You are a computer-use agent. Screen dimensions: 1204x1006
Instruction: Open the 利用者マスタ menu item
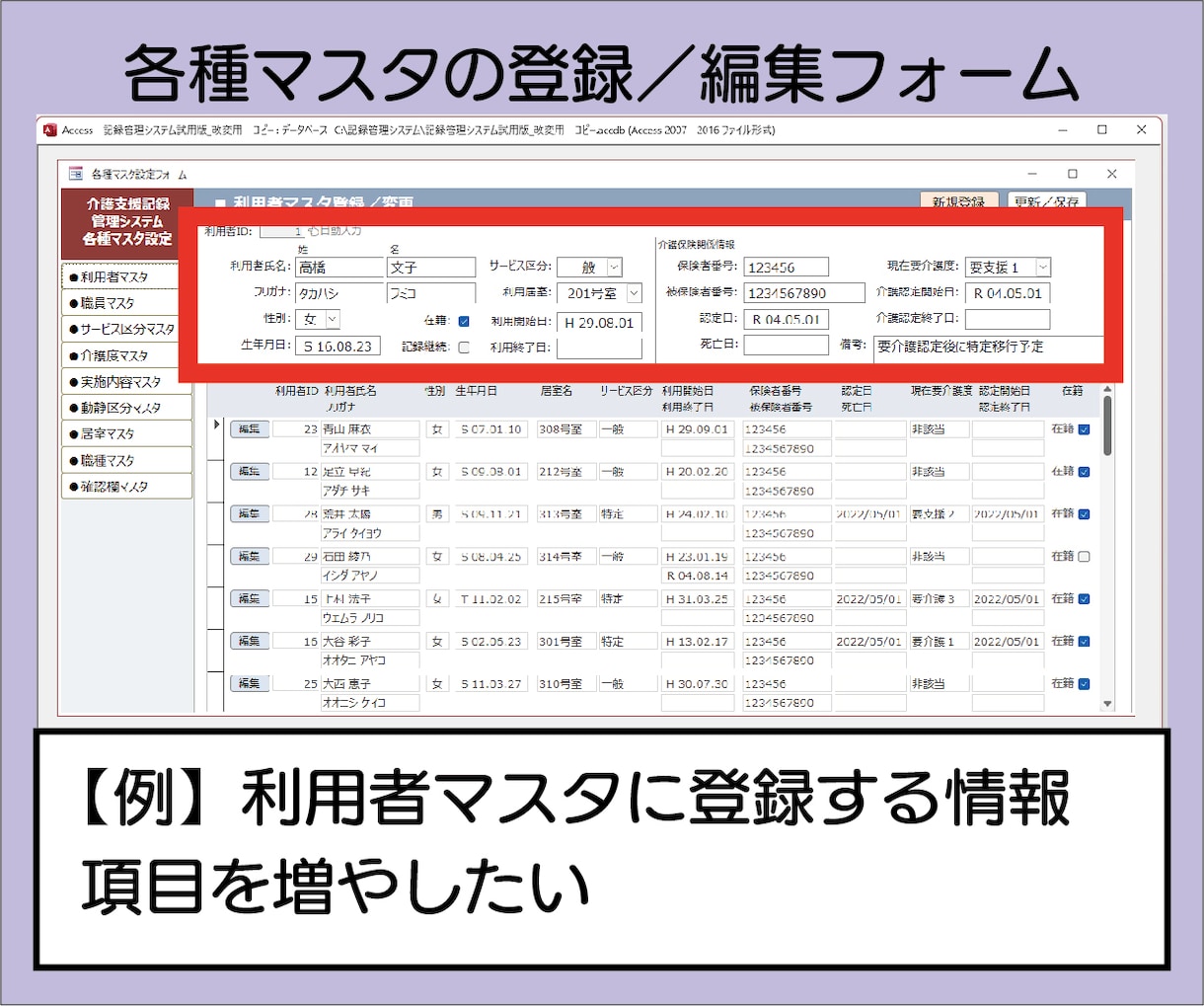pyautogui.click(x=119, y=276)
